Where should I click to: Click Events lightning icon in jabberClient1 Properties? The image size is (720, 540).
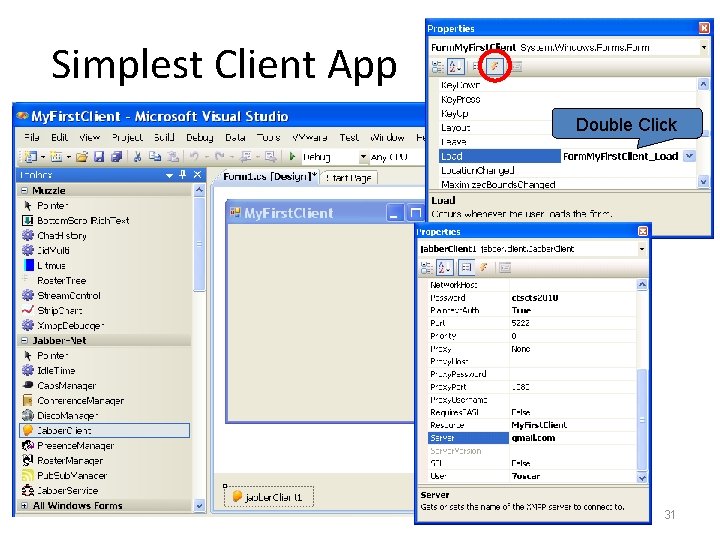pos(484,267)
